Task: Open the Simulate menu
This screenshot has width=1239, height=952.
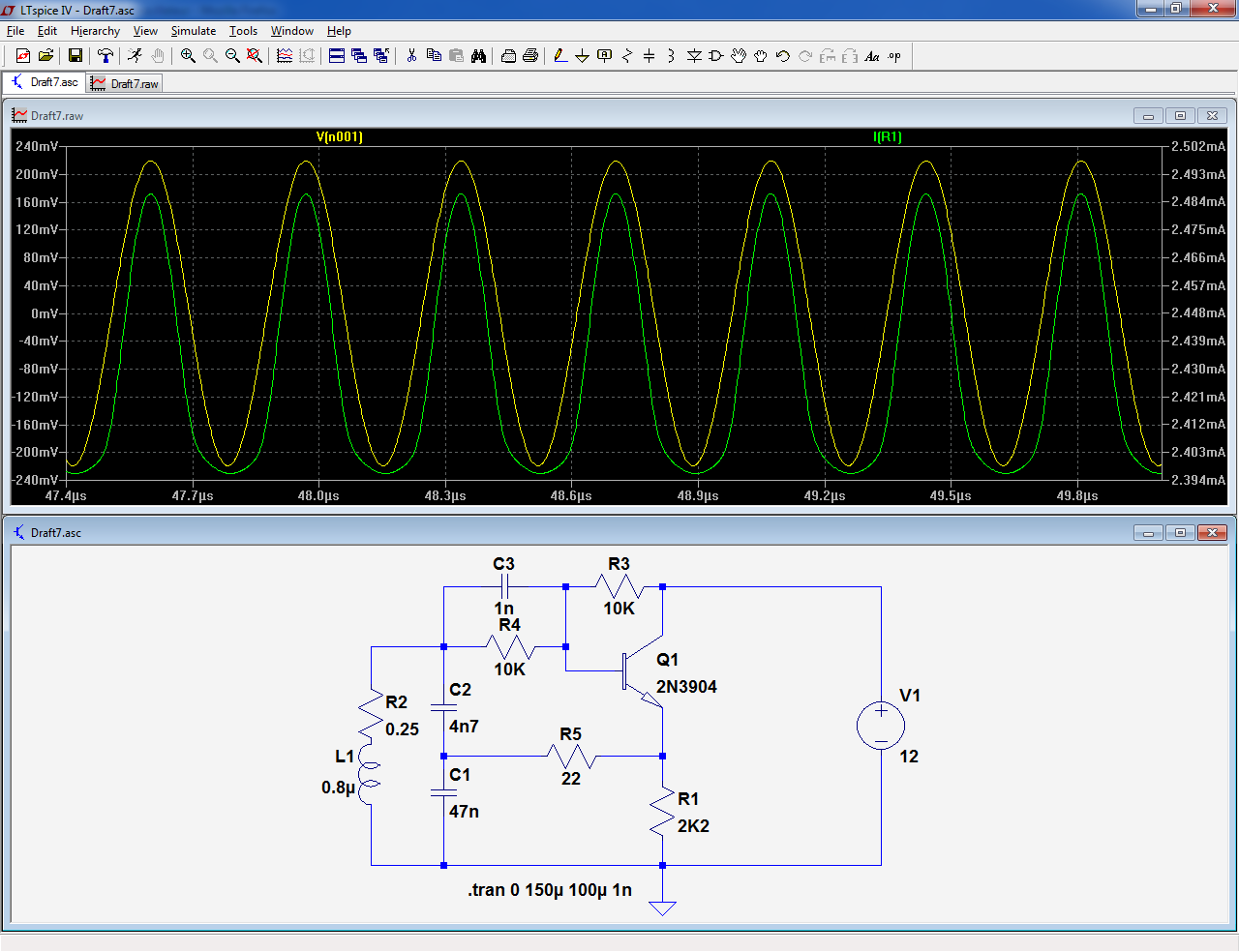Action: [x=193, y=31]
